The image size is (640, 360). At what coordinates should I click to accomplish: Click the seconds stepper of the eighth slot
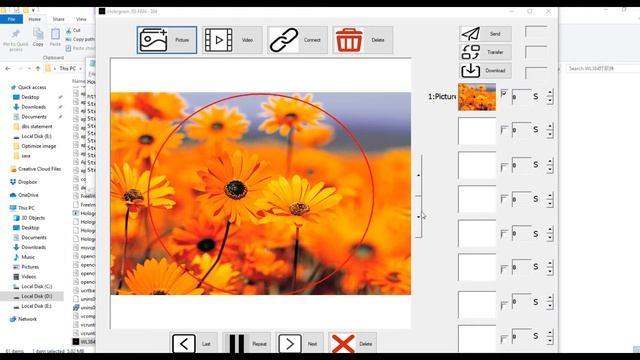(x=550, y=336)
